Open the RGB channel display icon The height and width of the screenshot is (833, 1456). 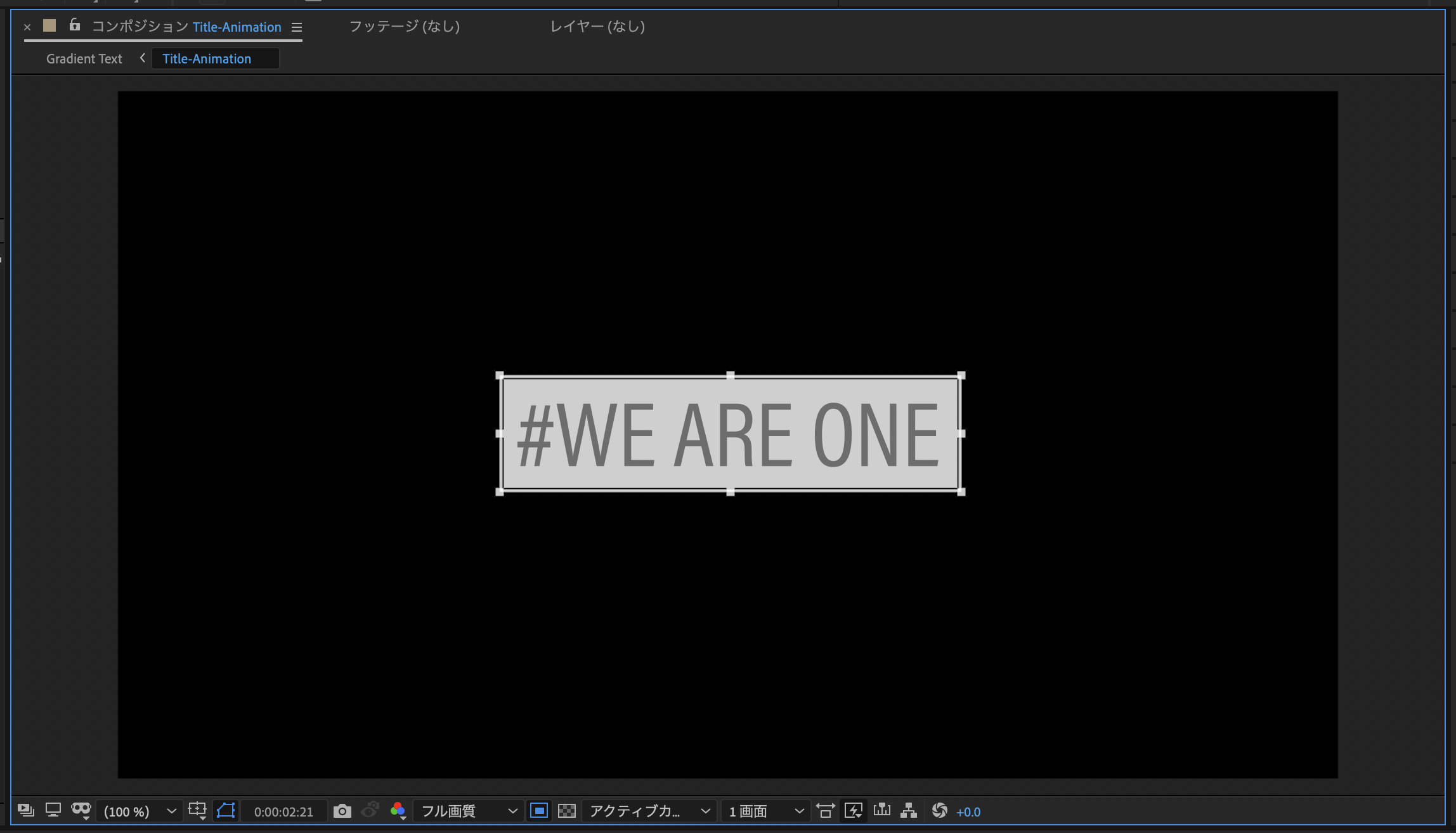click(x=398, y=811)
